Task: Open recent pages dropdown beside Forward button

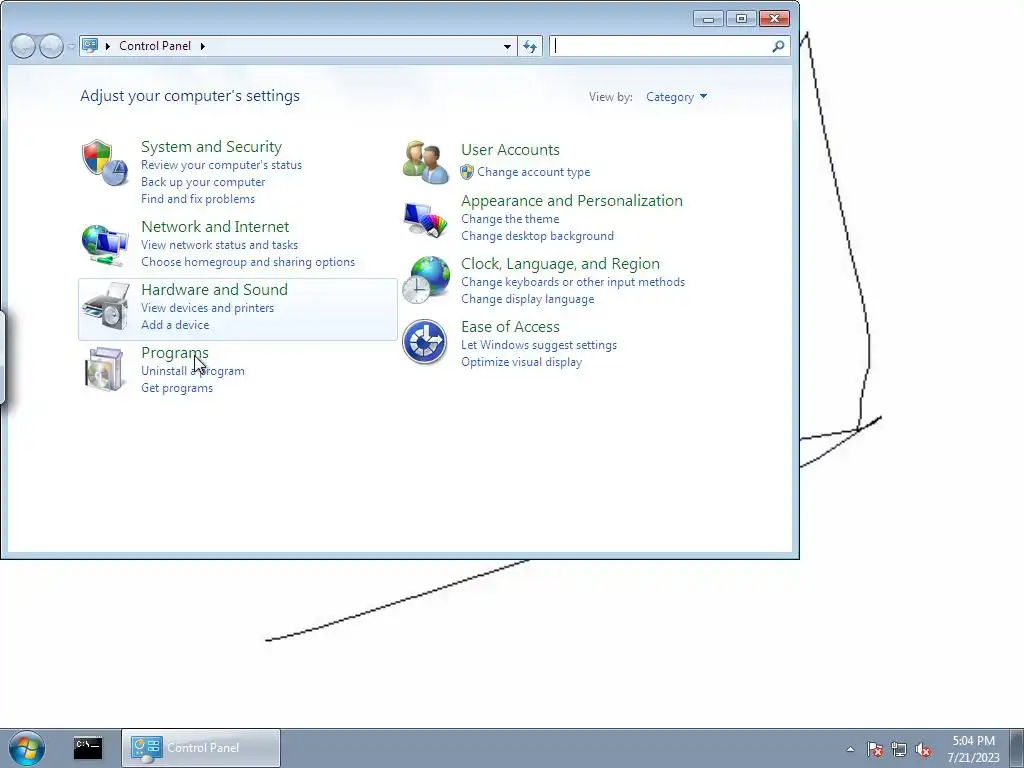Action: point(71,46)
